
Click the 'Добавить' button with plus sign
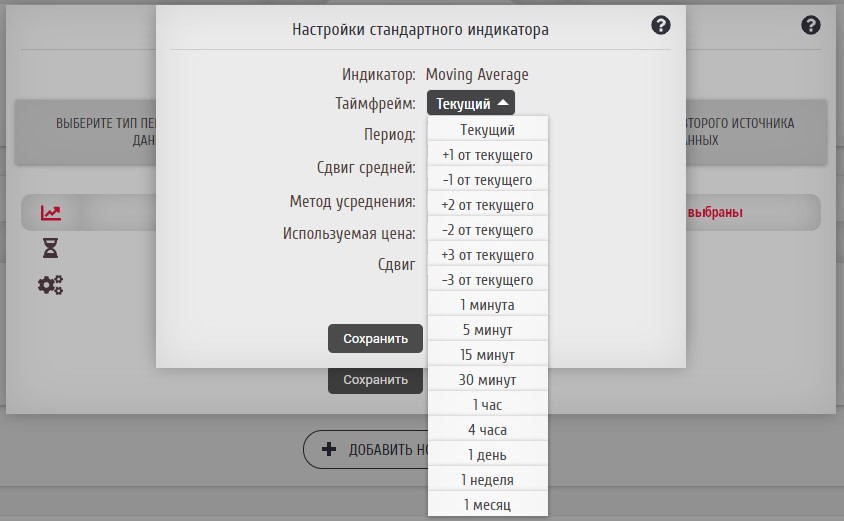(366, 450)
